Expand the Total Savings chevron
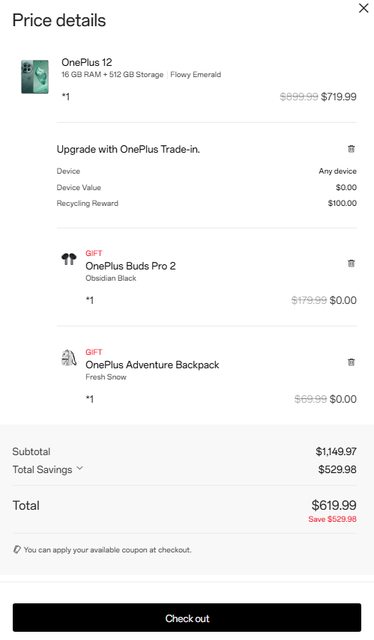The image size is (374, 640). (80, 468)
